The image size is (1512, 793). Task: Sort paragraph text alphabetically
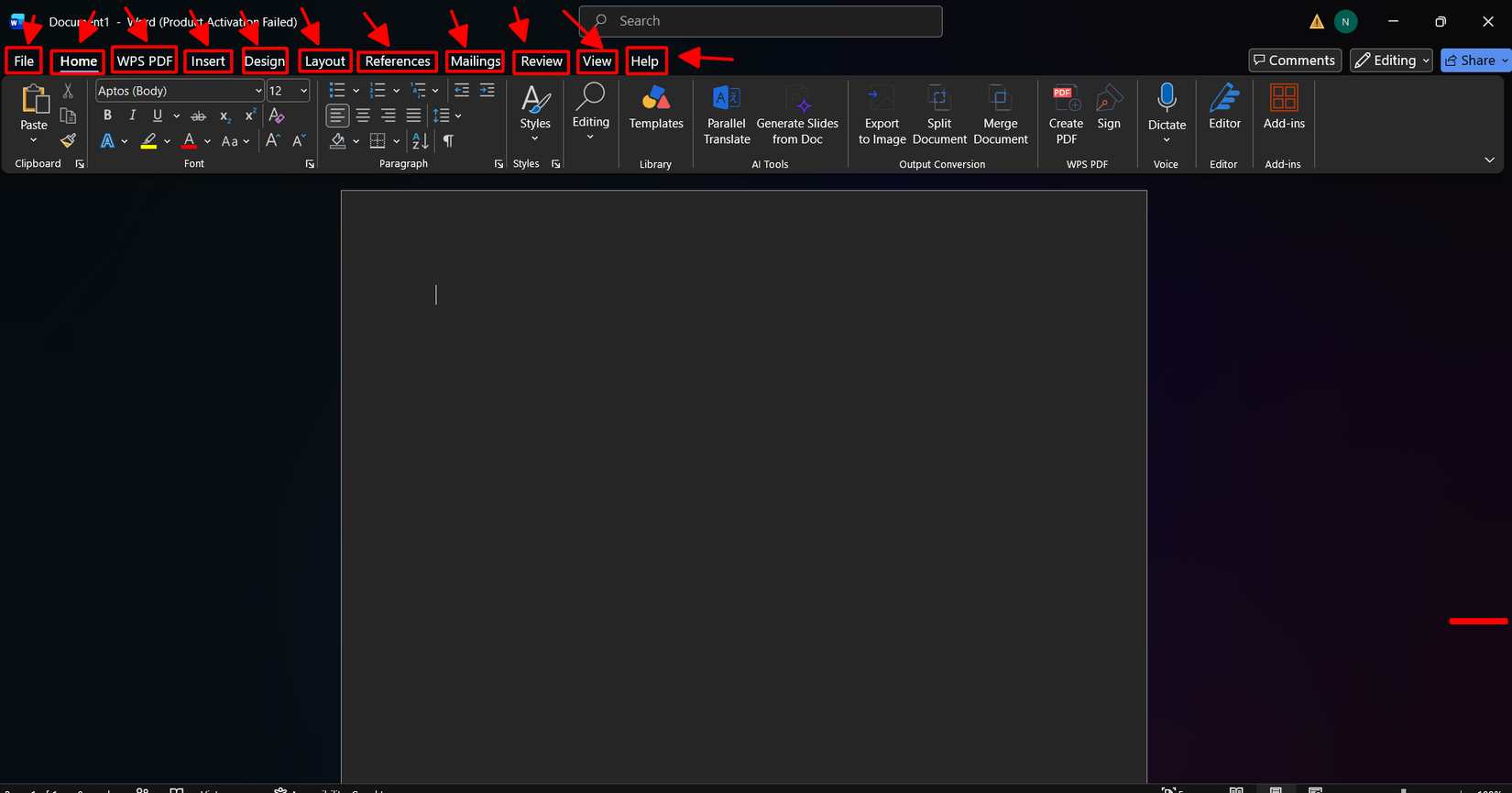pos(421,140)
